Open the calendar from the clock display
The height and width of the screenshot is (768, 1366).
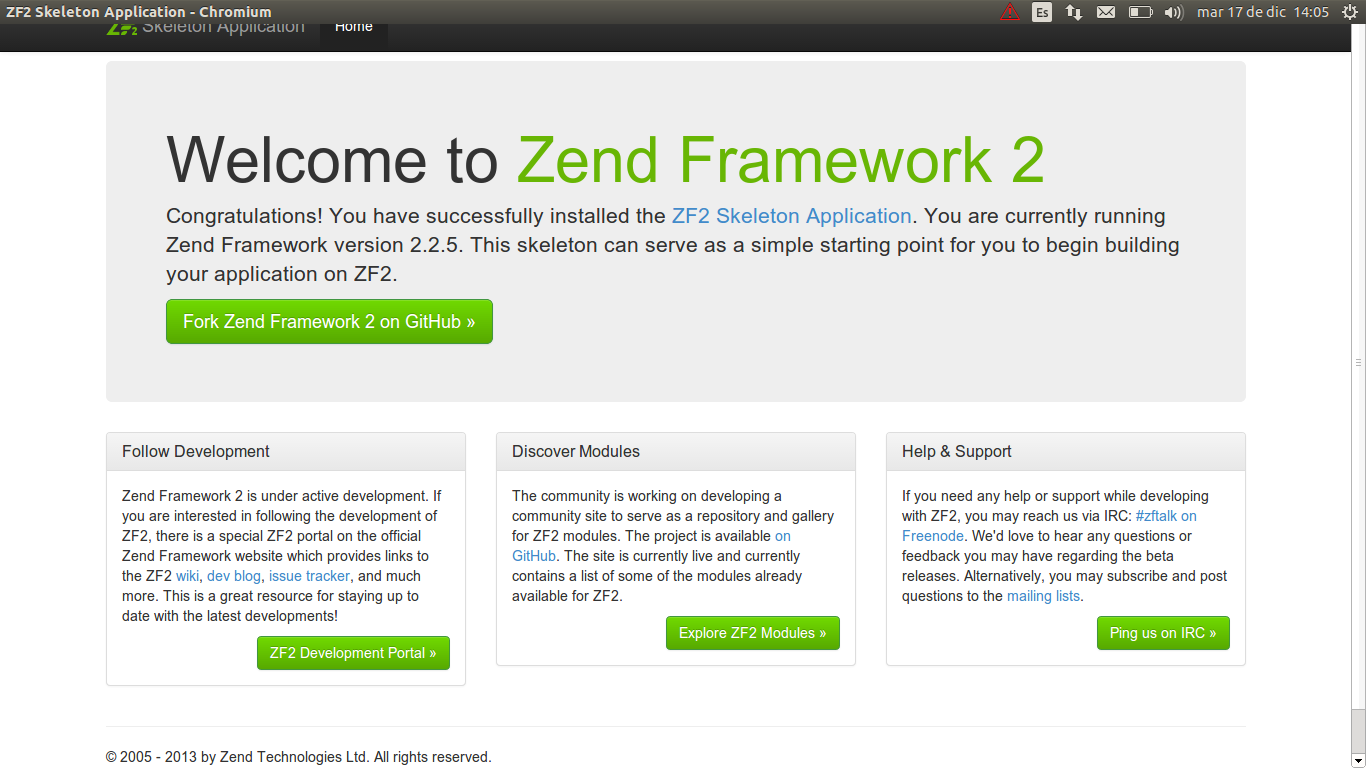(1262, 12)
